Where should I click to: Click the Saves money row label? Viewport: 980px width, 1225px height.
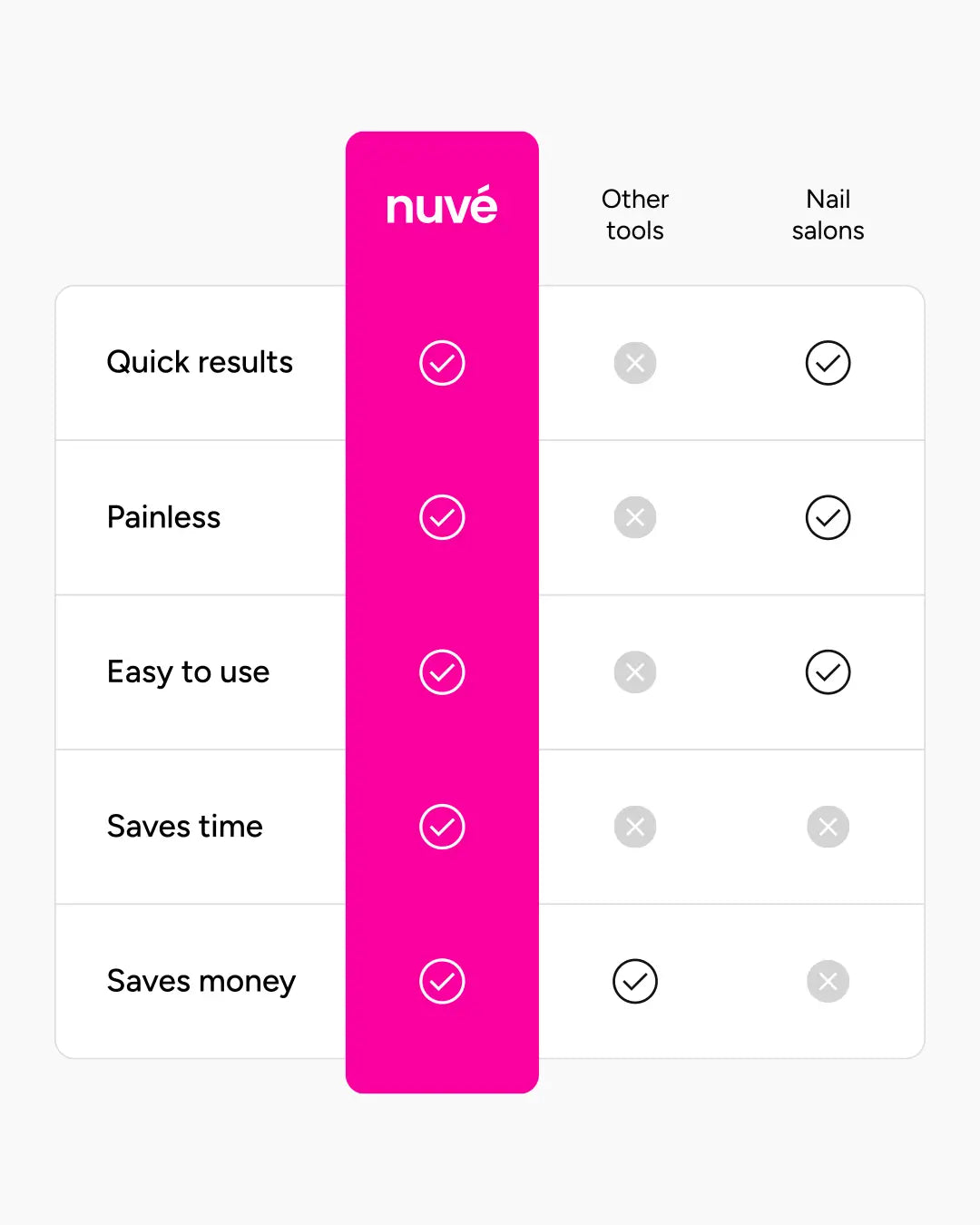click(201, 981)
